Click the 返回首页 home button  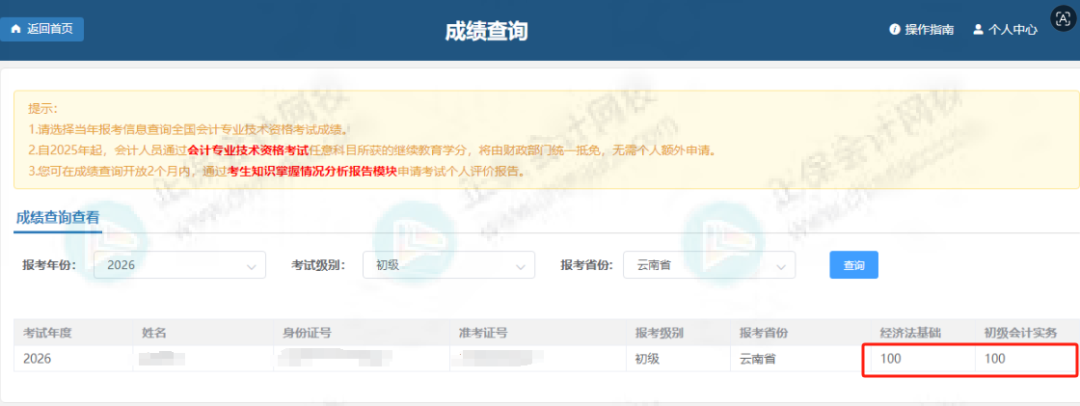(x=42, y=30)
